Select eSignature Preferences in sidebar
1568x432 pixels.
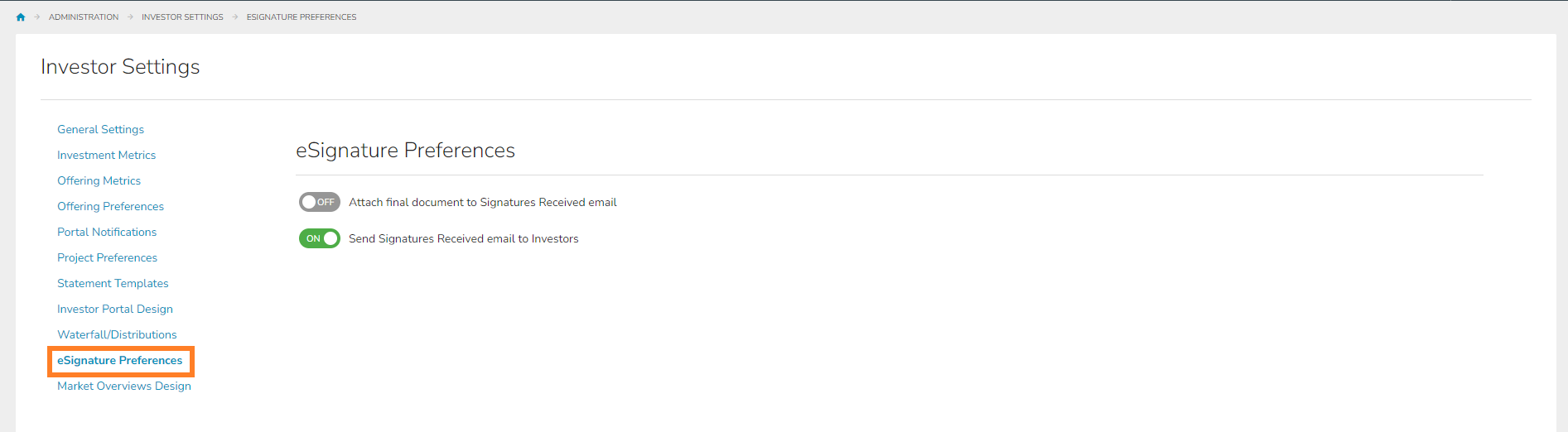[119, 360]
